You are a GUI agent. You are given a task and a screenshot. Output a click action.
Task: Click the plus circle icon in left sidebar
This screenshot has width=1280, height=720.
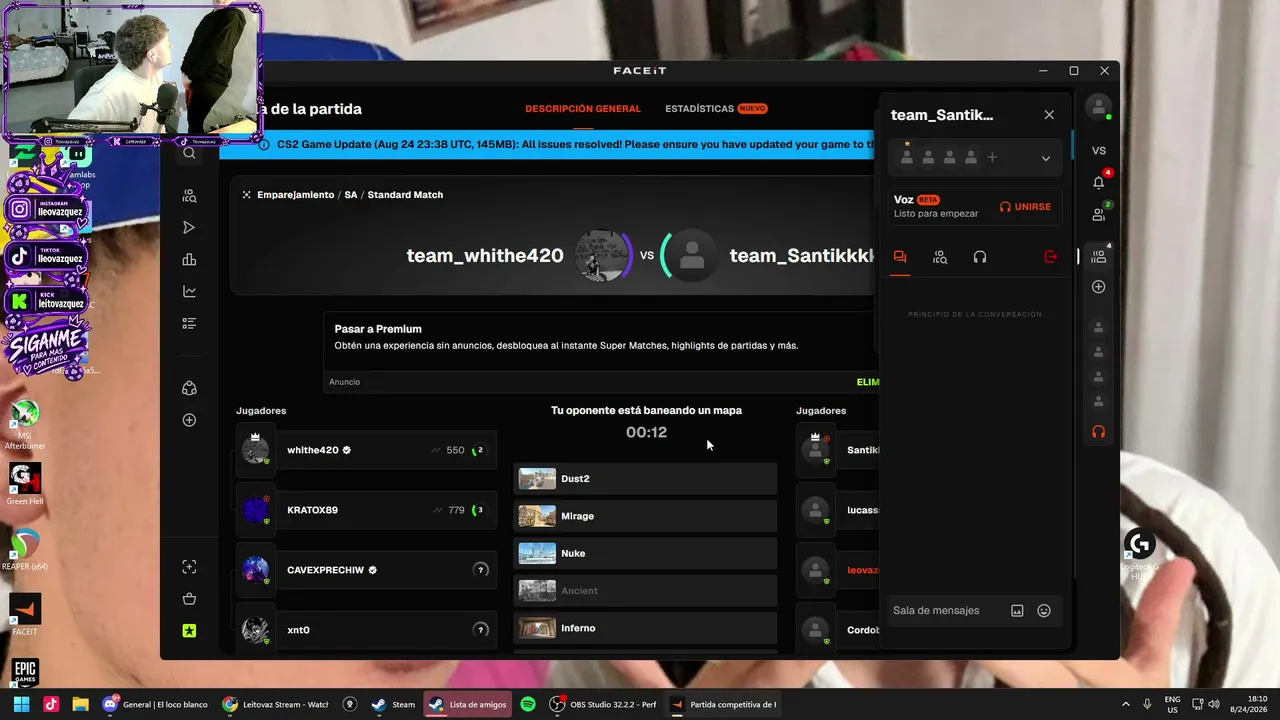click(x=189, y=420)
